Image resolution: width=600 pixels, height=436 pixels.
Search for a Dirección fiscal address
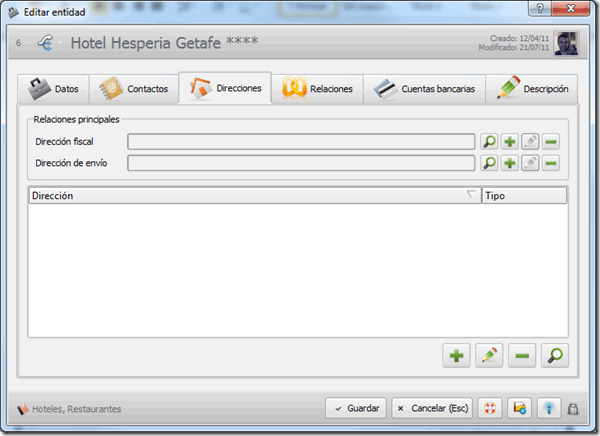pyautogui.click(x=489, y=142)
